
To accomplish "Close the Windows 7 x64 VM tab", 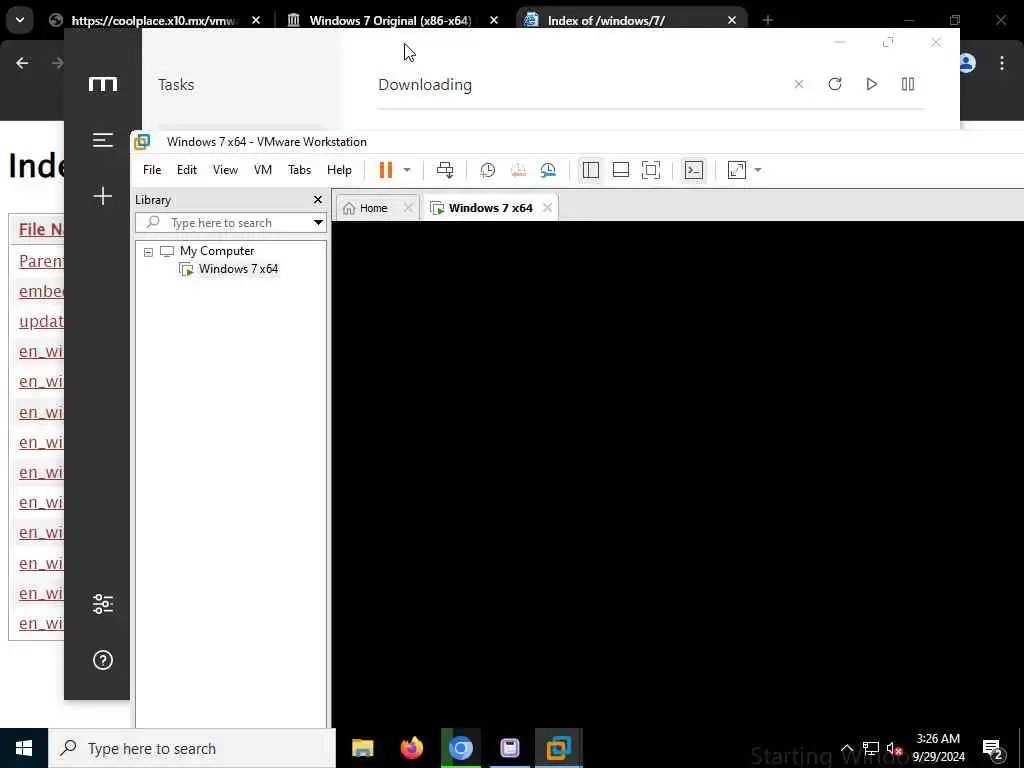I will pyautogui.click(x=547, y=208).
